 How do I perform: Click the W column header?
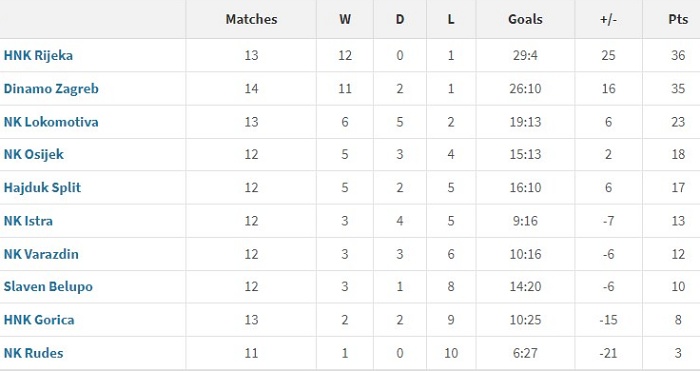coord(345,19)
